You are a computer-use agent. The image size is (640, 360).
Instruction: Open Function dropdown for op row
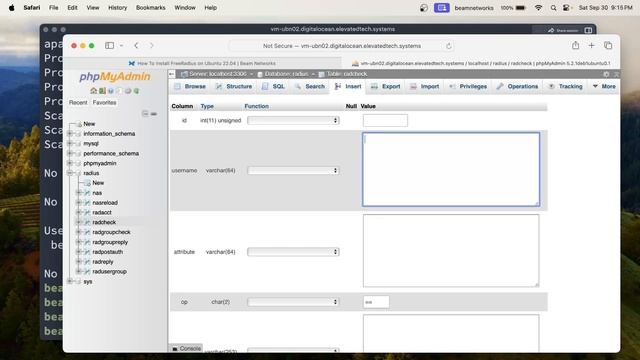[293, 302]
